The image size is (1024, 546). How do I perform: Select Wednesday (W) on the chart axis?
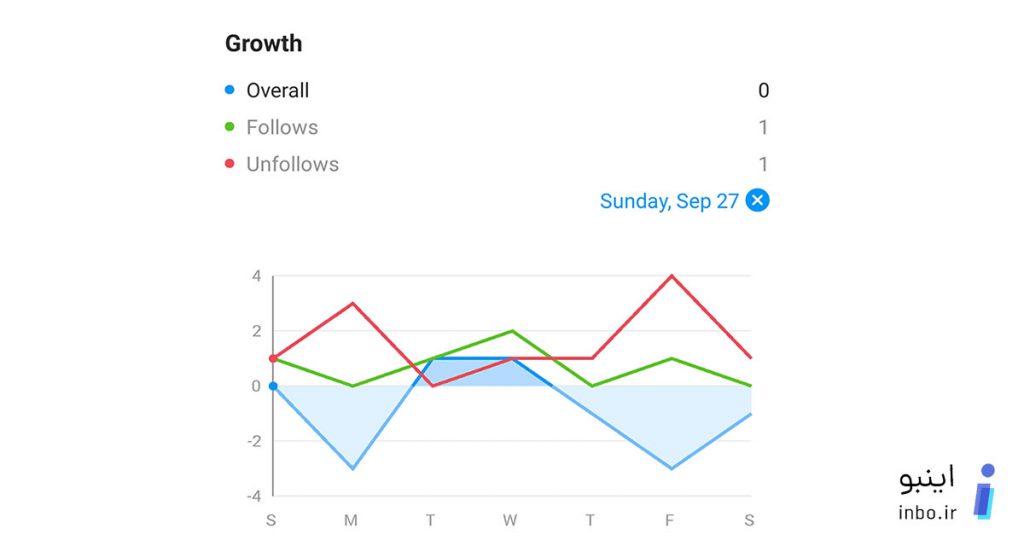tap(510, 520)
